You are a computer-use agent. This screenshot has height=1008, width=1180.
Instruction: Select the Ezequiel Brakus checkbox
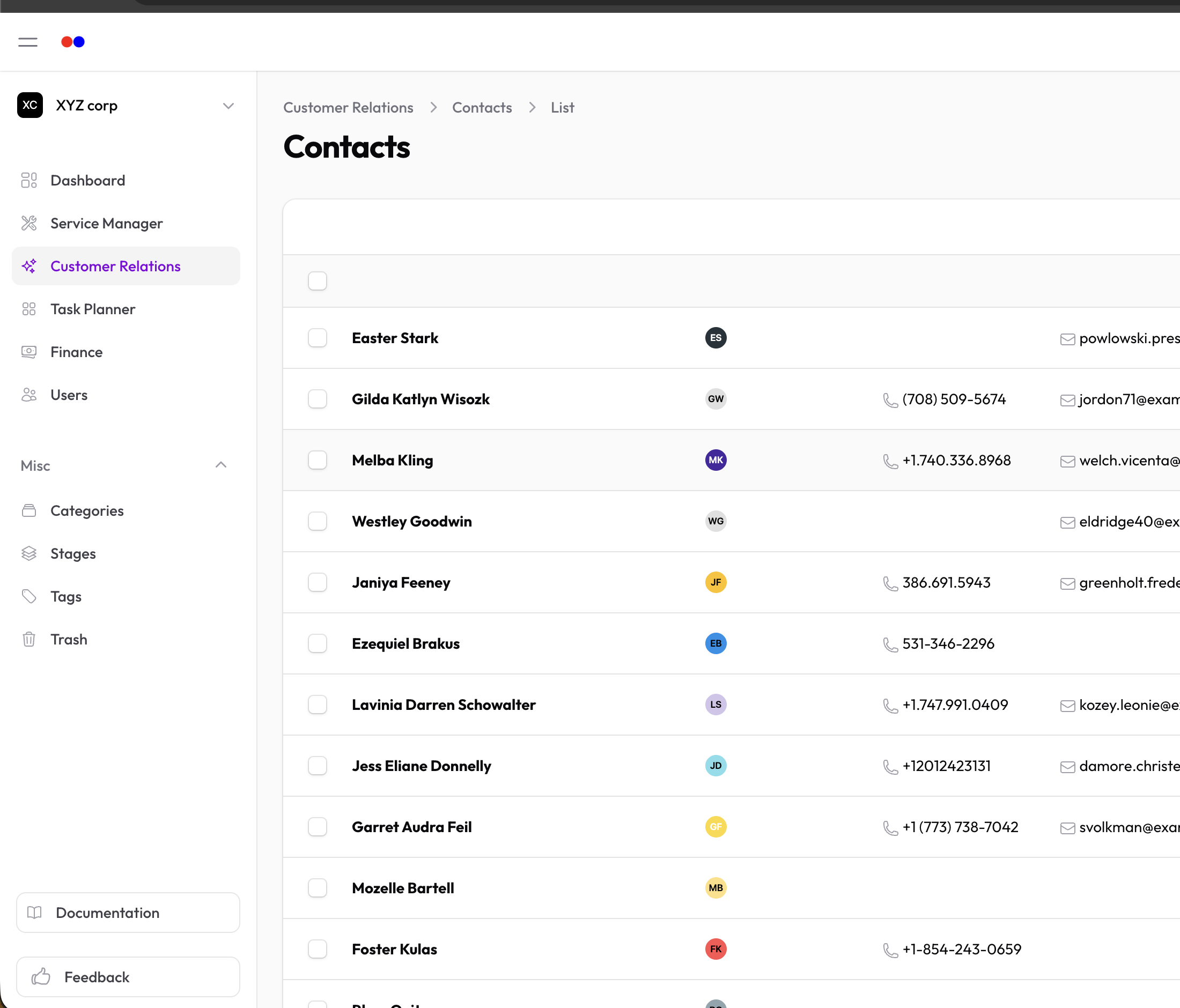(x=317, y=643)
